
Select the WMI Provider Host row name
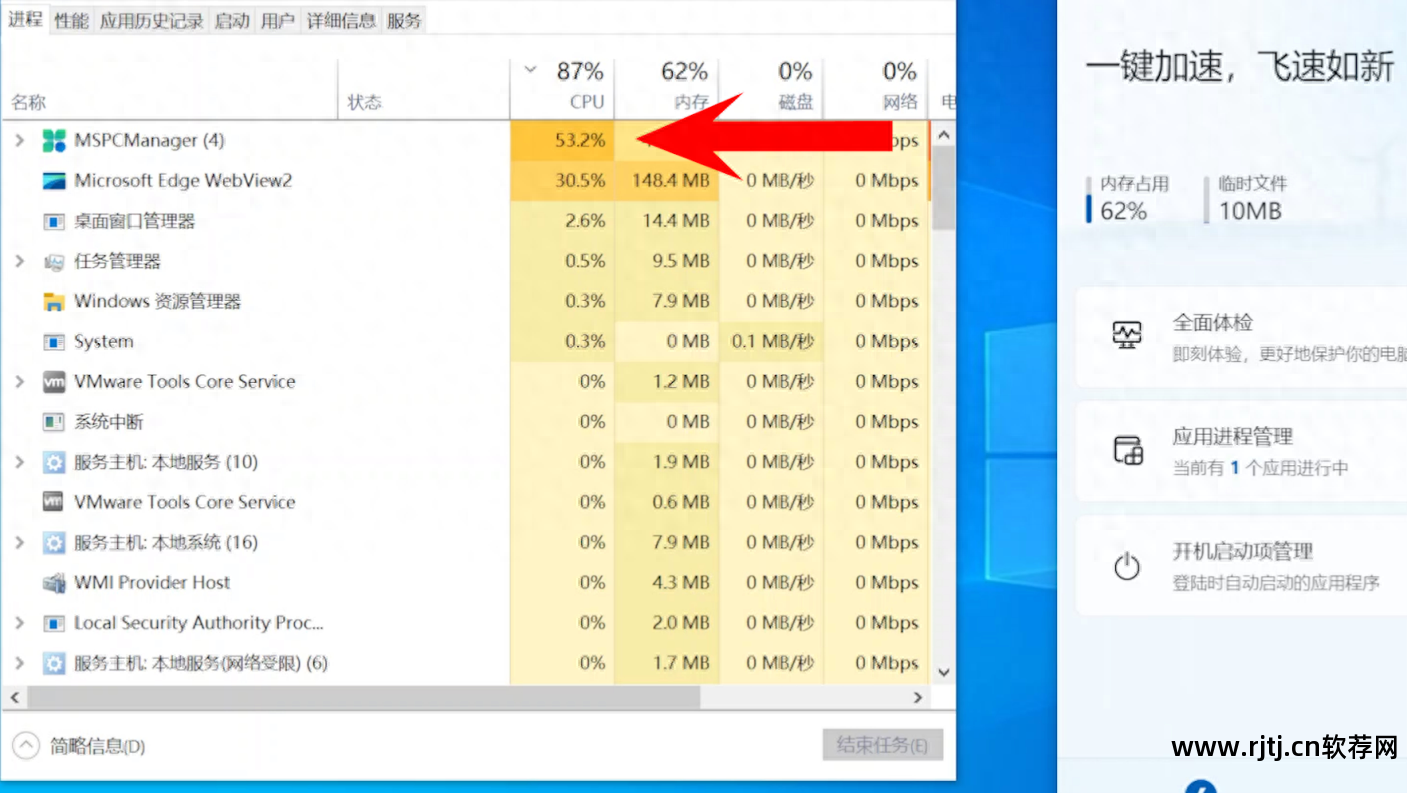point(152,583)
